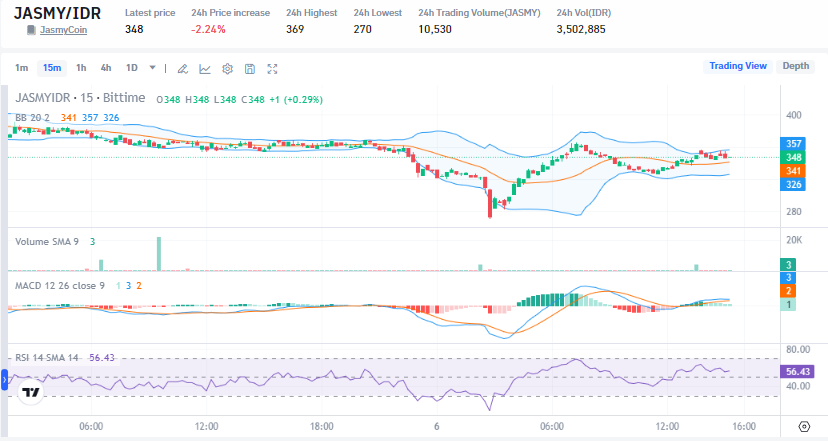The width and height of the screenshot is (828, 441).
Task: Click the 16:00 time axis label
Action: (x=744, y=427)
